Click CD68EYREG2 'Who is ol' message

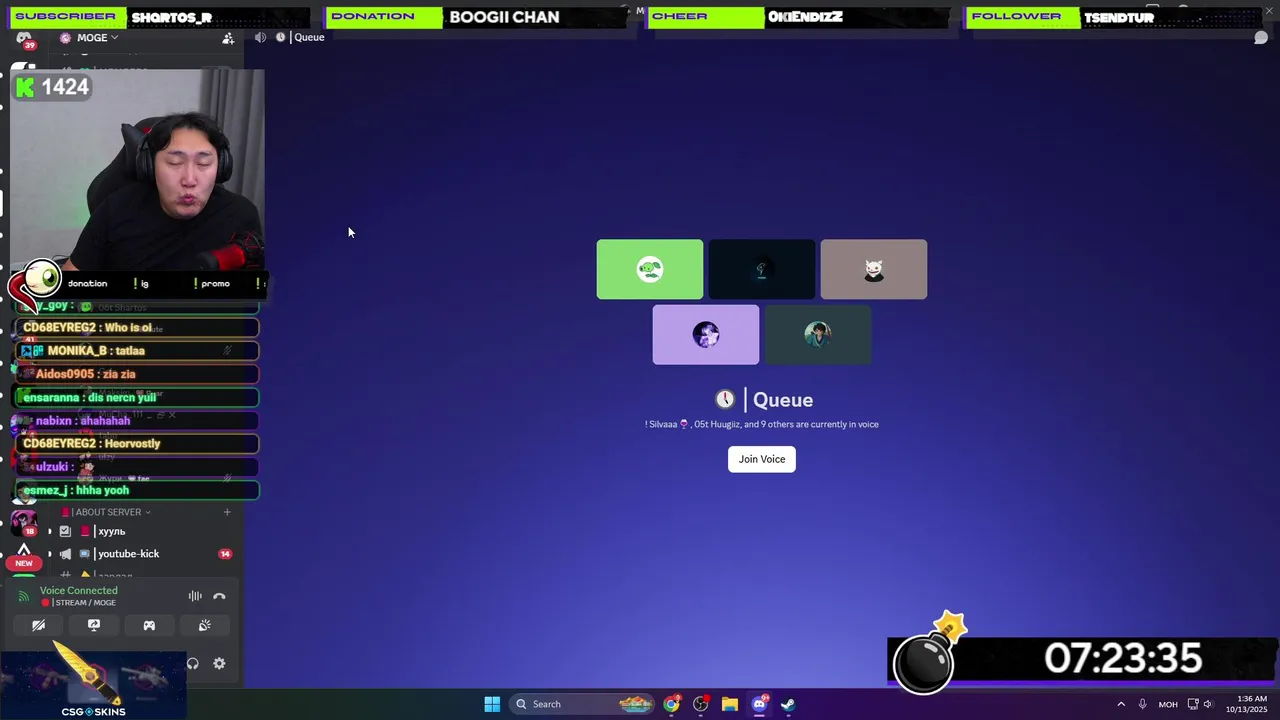click(138, 328)
